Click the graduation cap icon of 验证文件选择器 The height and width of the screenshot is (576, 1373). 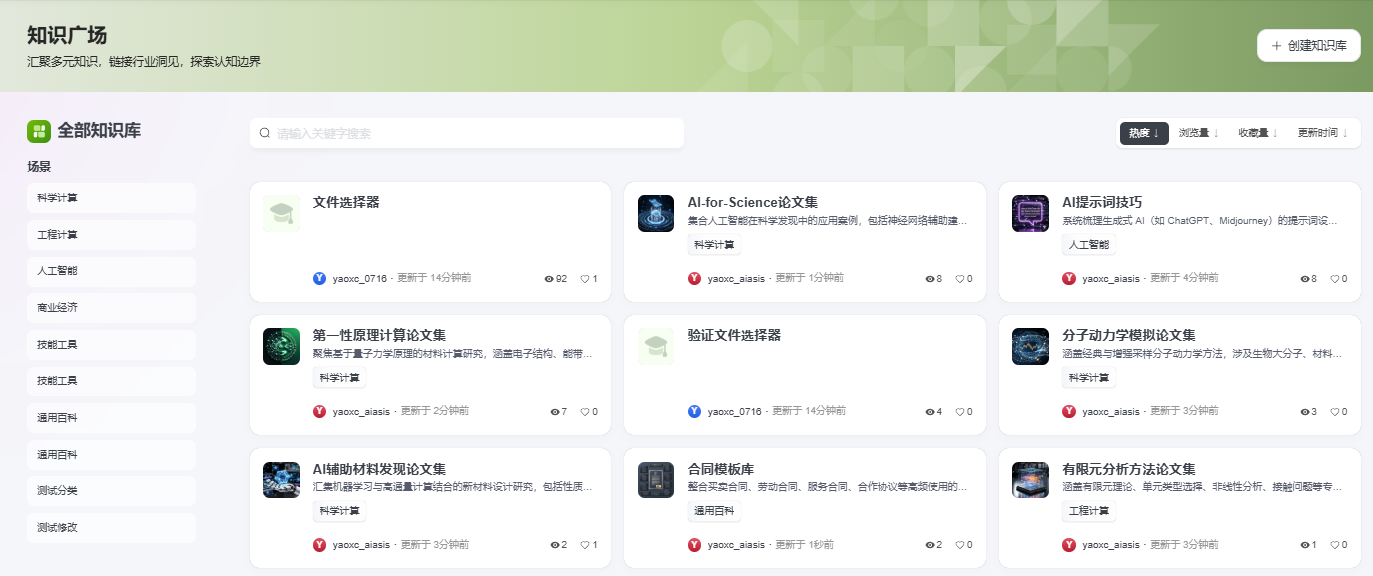pyautogui.click(x=656, y=346)
